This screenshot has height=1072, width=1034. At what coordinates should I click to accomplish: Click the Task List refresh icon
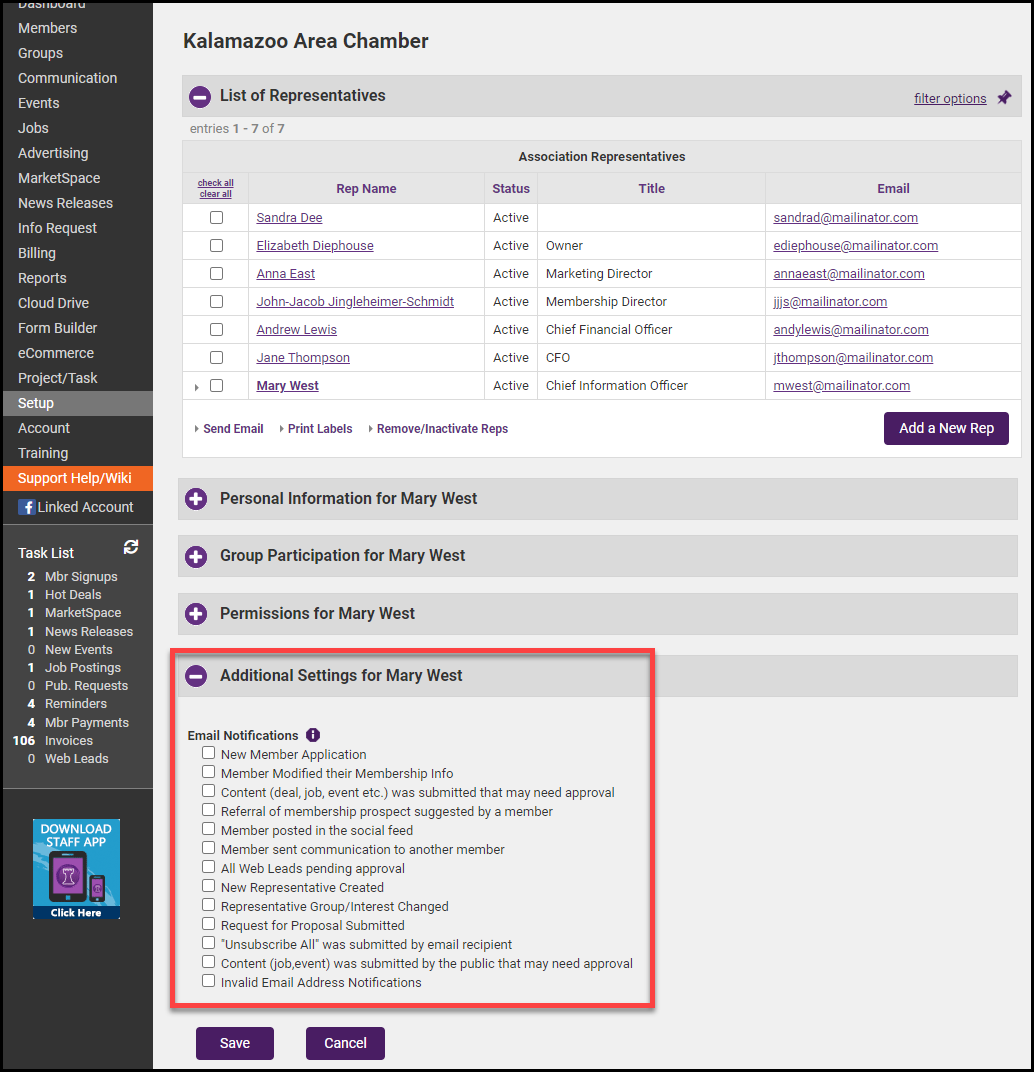click(130, 547)
